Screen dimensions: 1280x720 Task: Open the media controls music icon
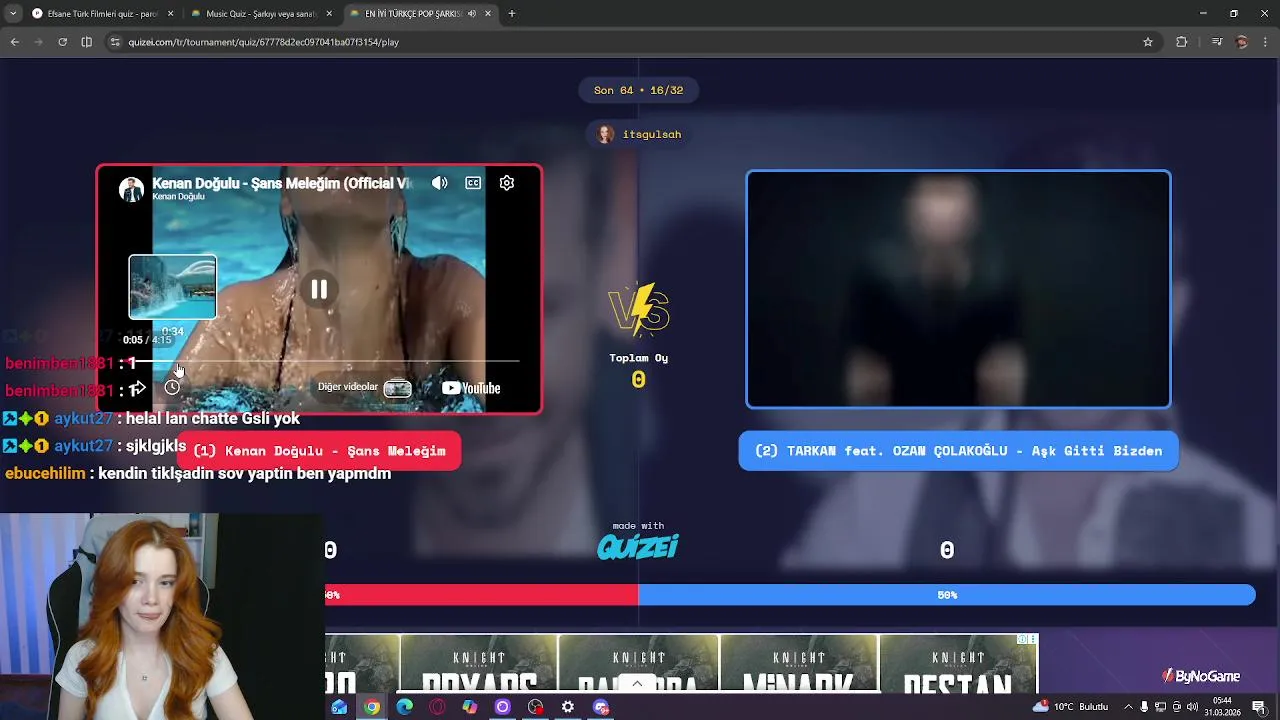point(1217,42)
